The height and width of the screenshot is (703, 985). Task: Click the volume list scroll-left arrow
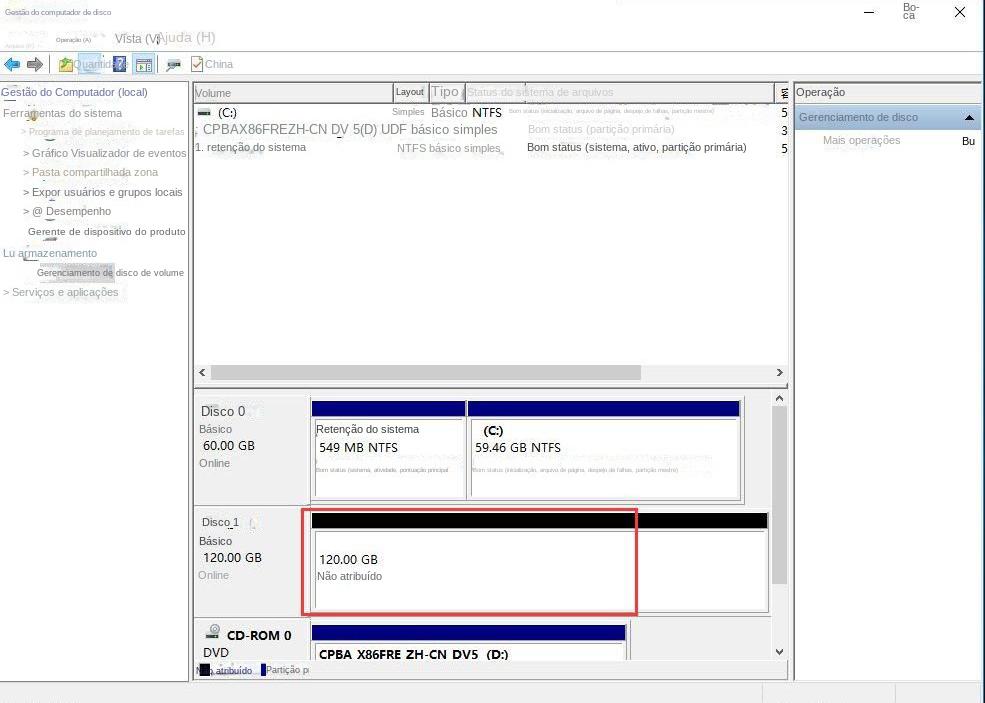tap(202, 373)
